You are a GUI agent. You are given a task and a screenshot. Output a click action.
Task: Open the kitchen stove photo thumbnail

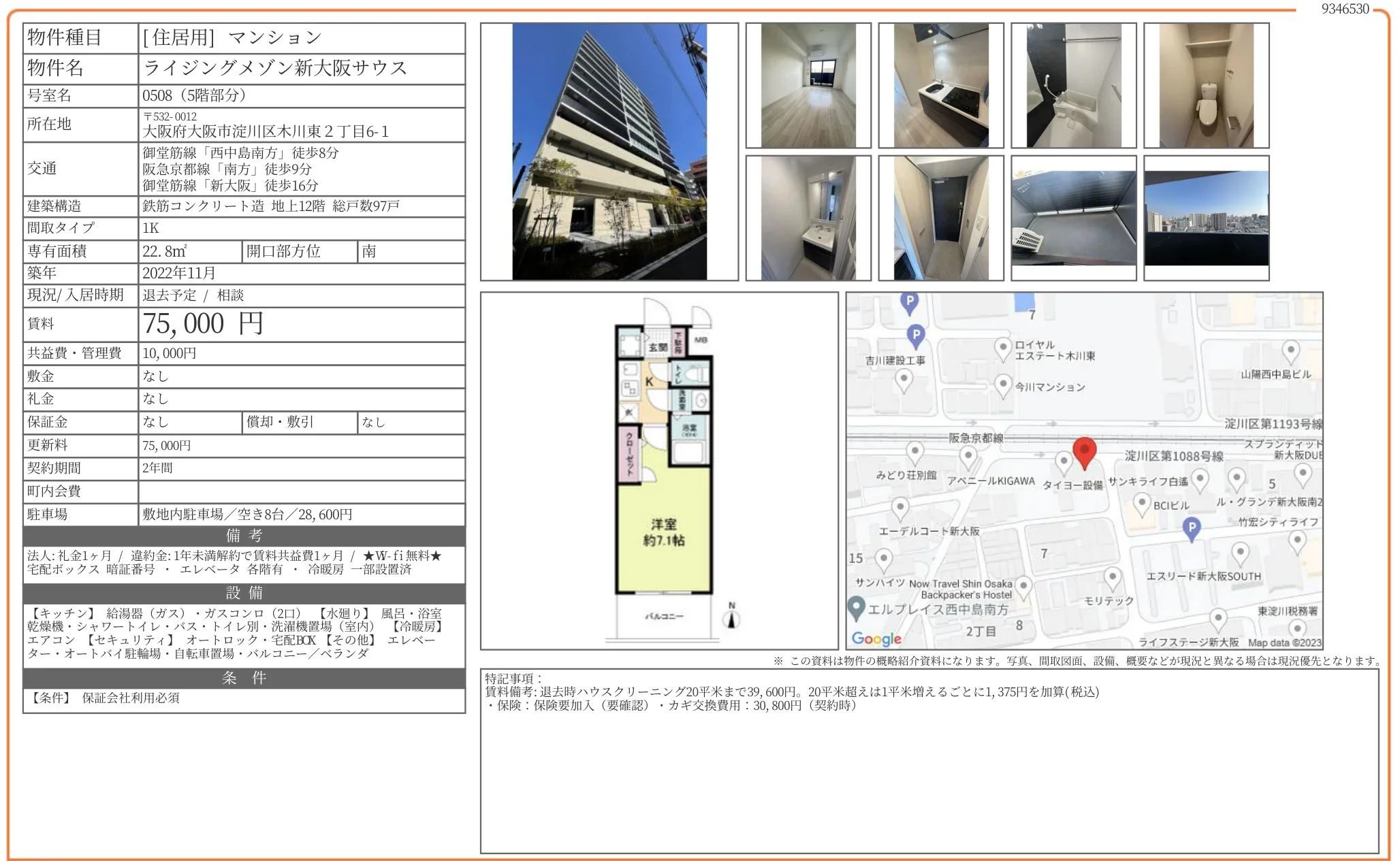(940, 86)
